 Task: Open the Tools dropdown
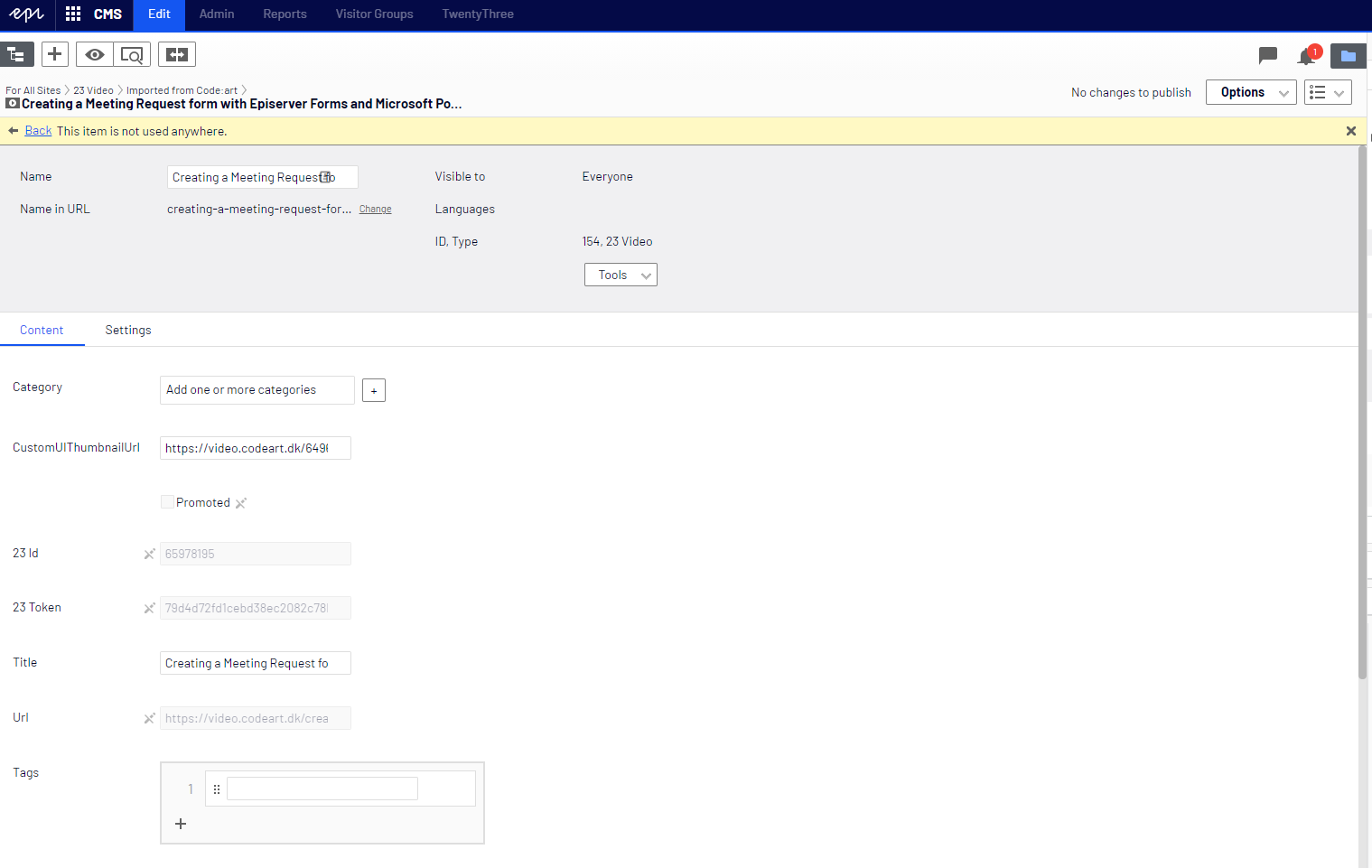point(621,275)
